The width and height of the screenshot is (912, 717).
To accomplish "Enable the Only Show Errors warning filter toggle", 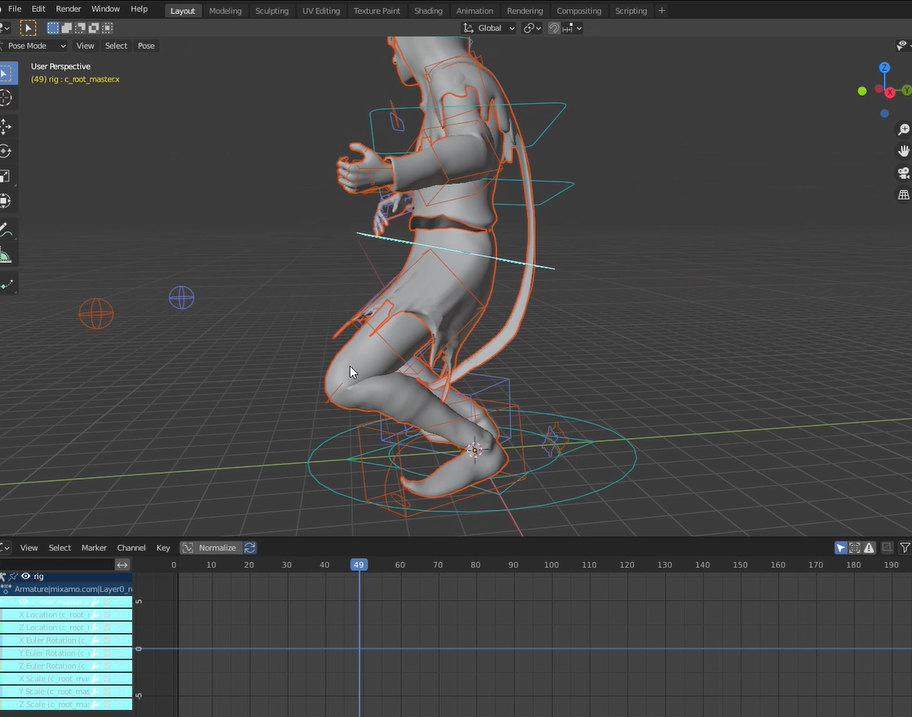I will [869, 547].
